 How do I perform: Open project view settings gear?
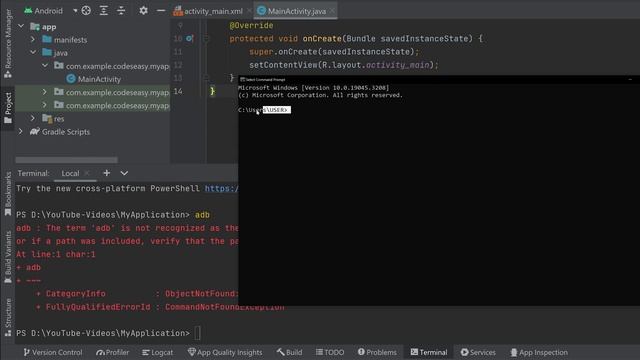click(143, 11)
